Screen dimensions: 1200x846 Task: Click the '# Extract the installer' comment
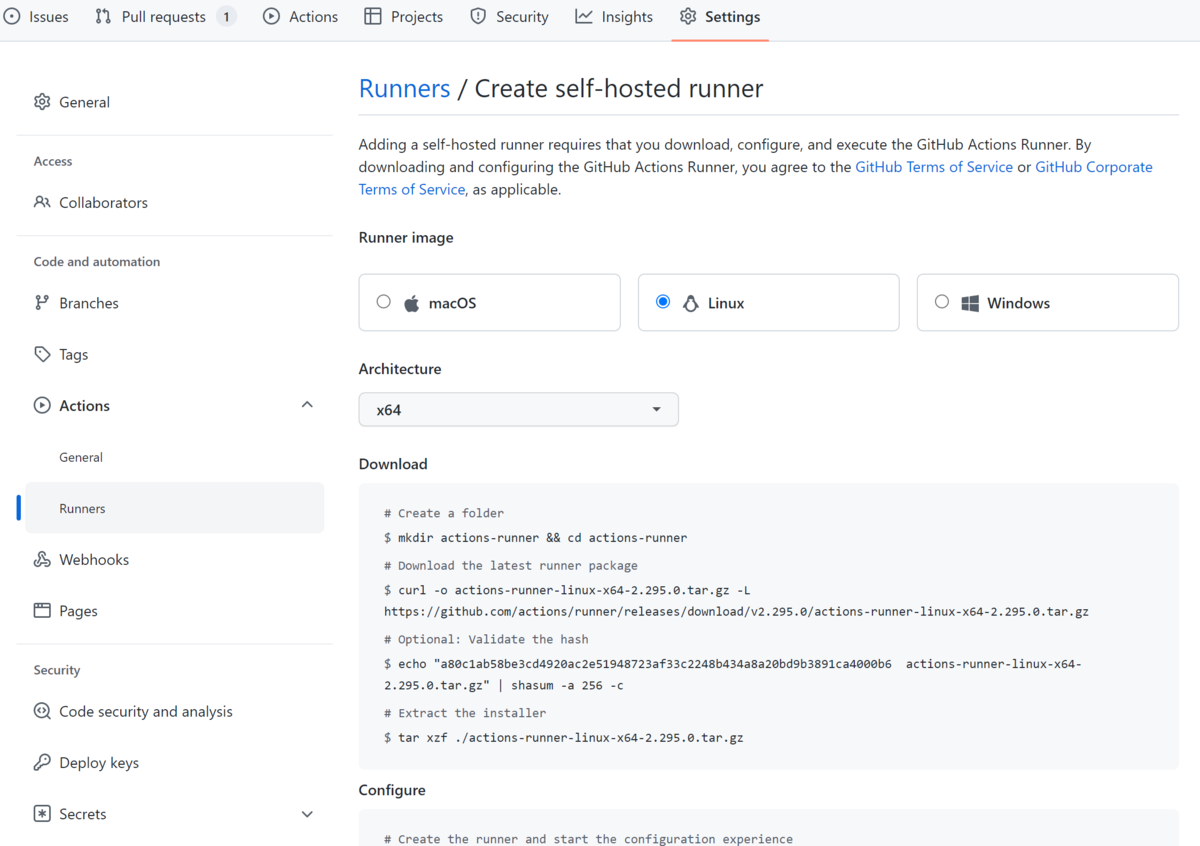pos(465,713)
